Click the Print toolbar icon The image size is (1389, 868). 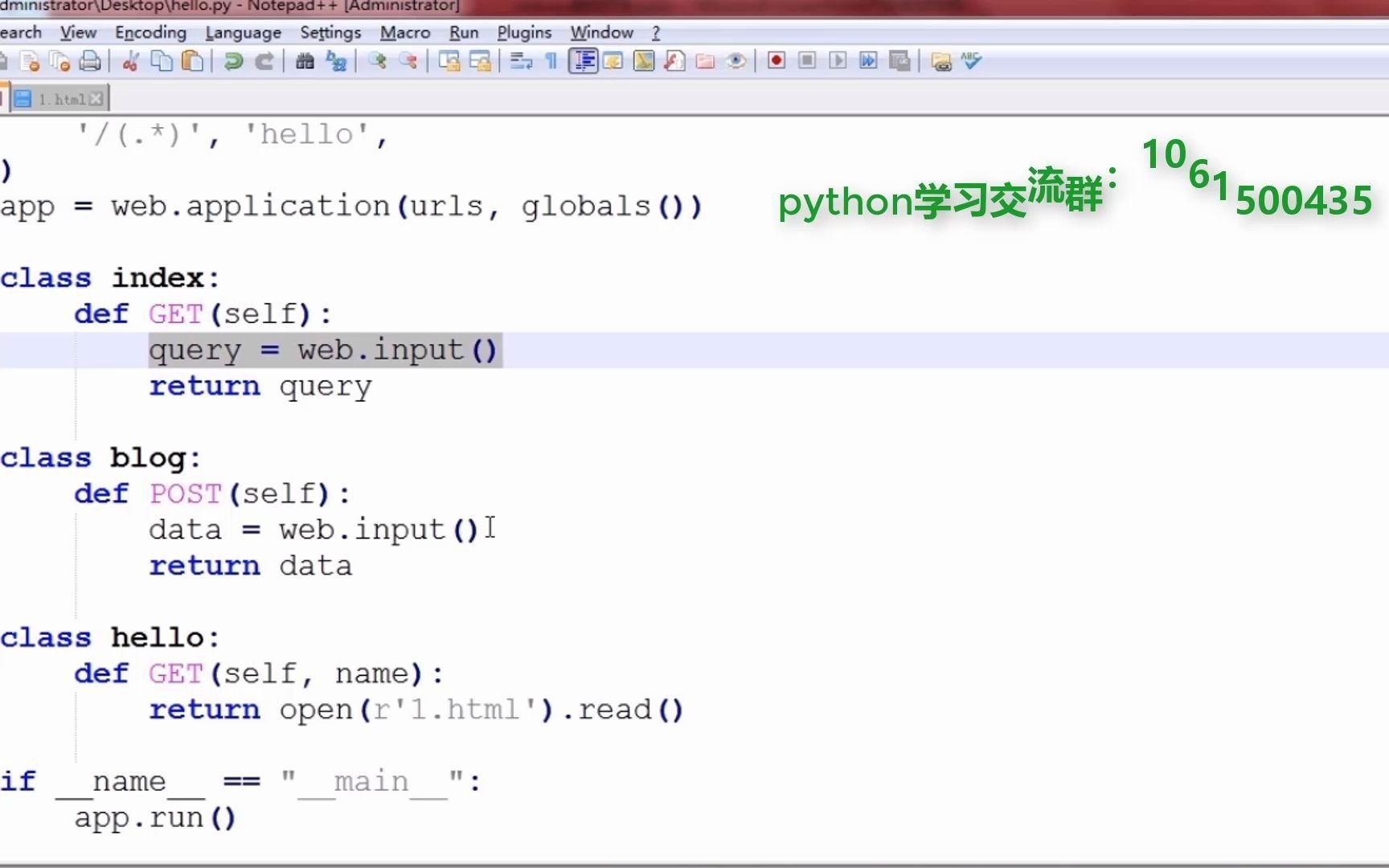click(88, 60)
